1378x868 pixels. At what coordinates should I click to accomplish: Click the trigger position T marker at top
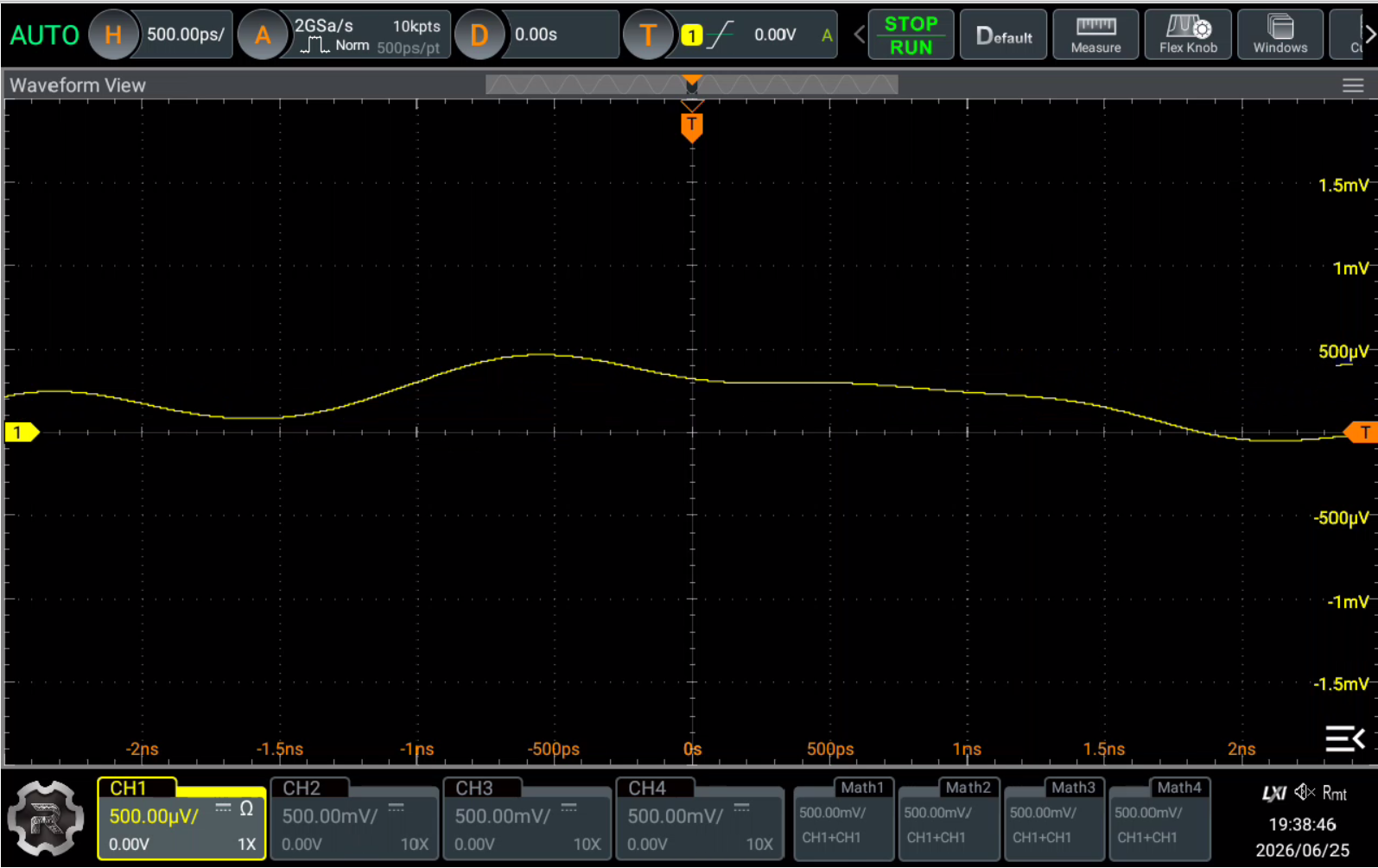[x=691, y=126]
